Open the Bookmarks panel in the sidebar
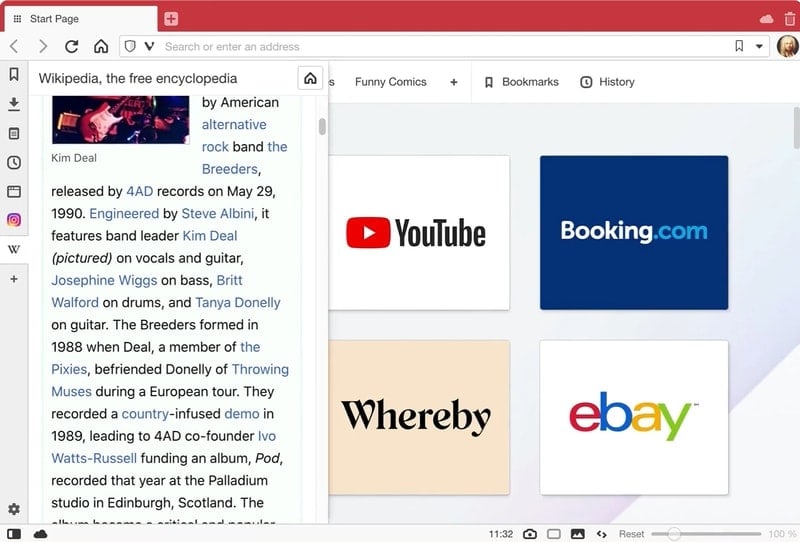800x542 pixels. (x=14, y=75)
